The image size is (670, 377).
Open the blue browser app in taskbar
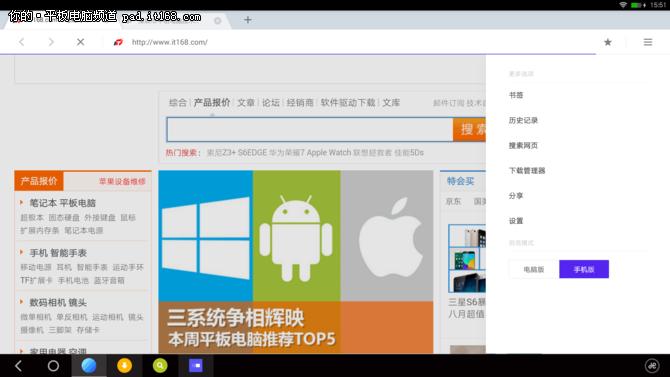click(89, 365)
